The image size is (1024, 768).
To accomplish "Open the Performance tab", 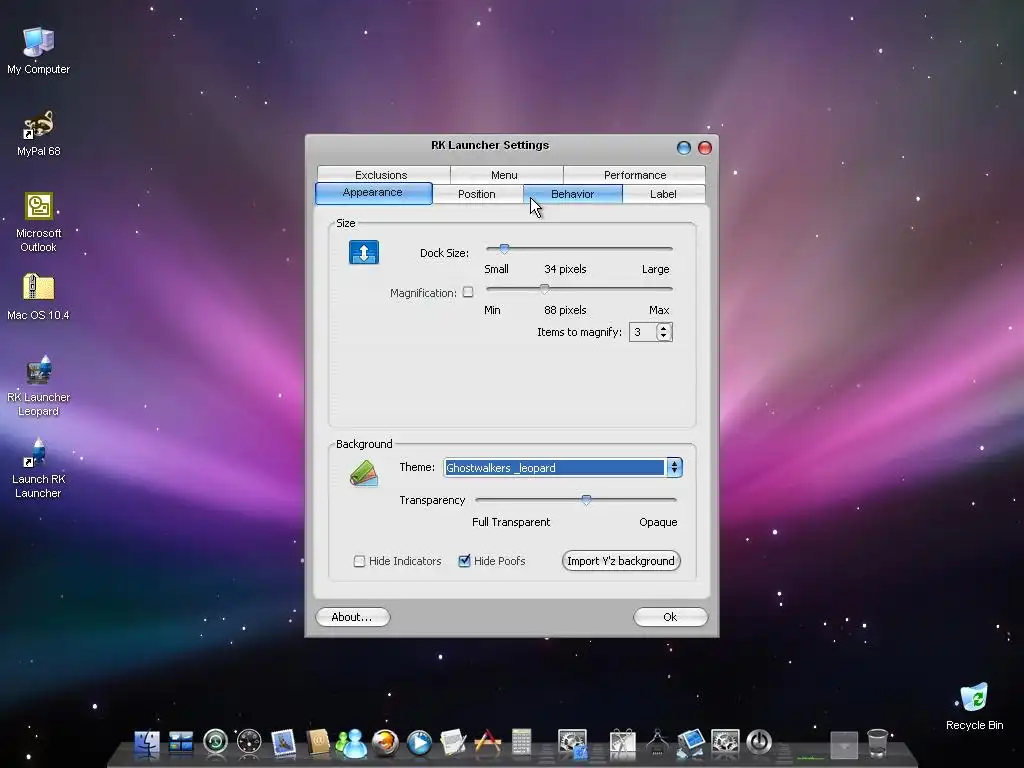I will [635, 175].
